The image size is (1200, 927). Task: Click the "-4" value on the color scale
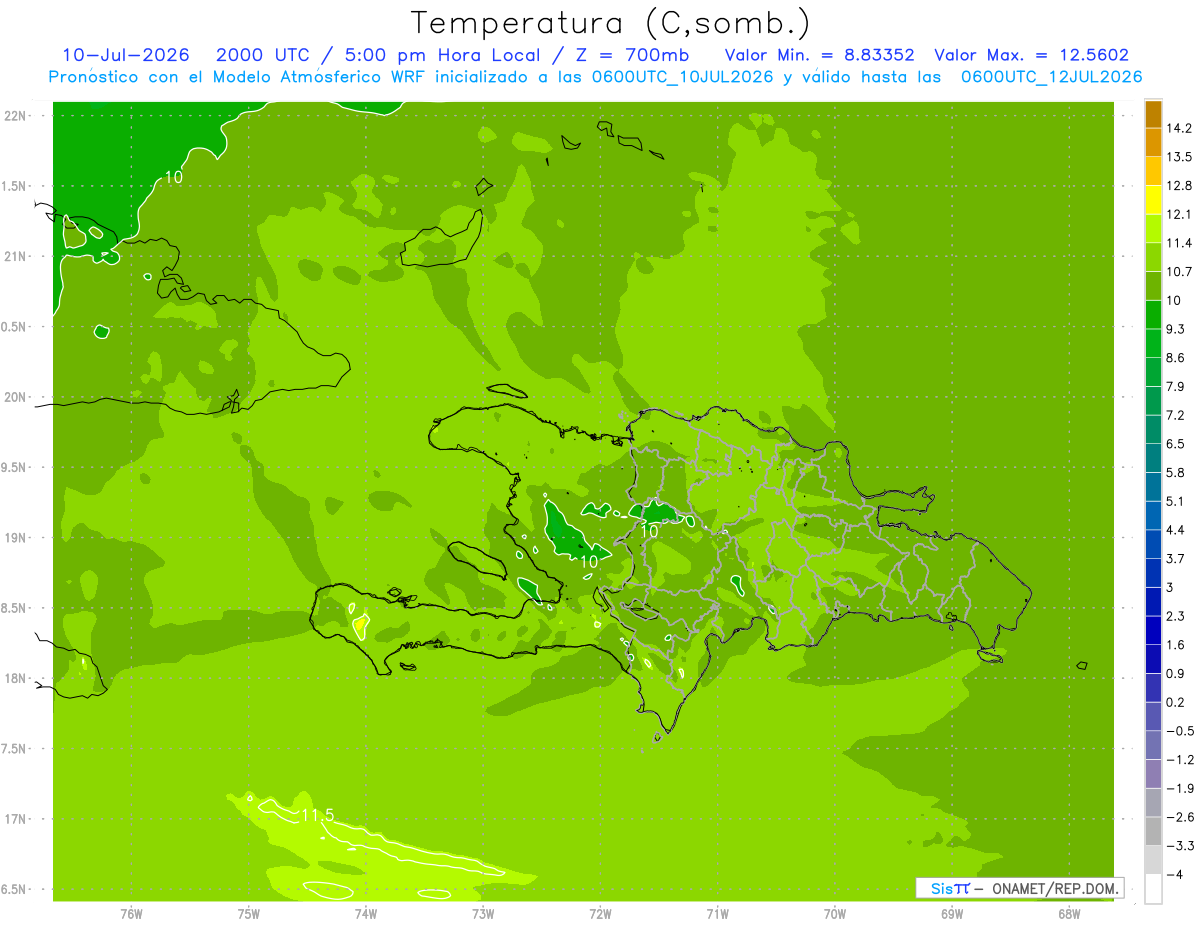tap(1174, 874)
